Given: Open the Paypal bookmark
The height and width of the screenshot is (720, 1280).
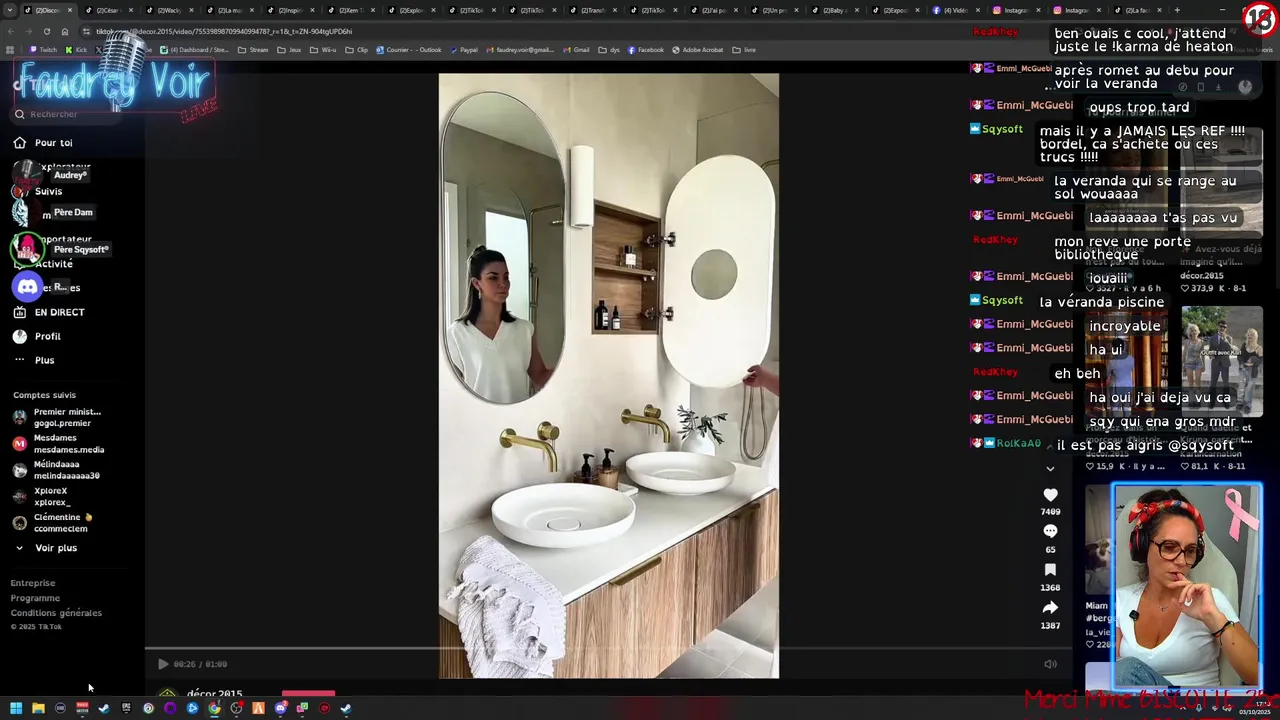Looking at the screenshot, I should 463,50.
